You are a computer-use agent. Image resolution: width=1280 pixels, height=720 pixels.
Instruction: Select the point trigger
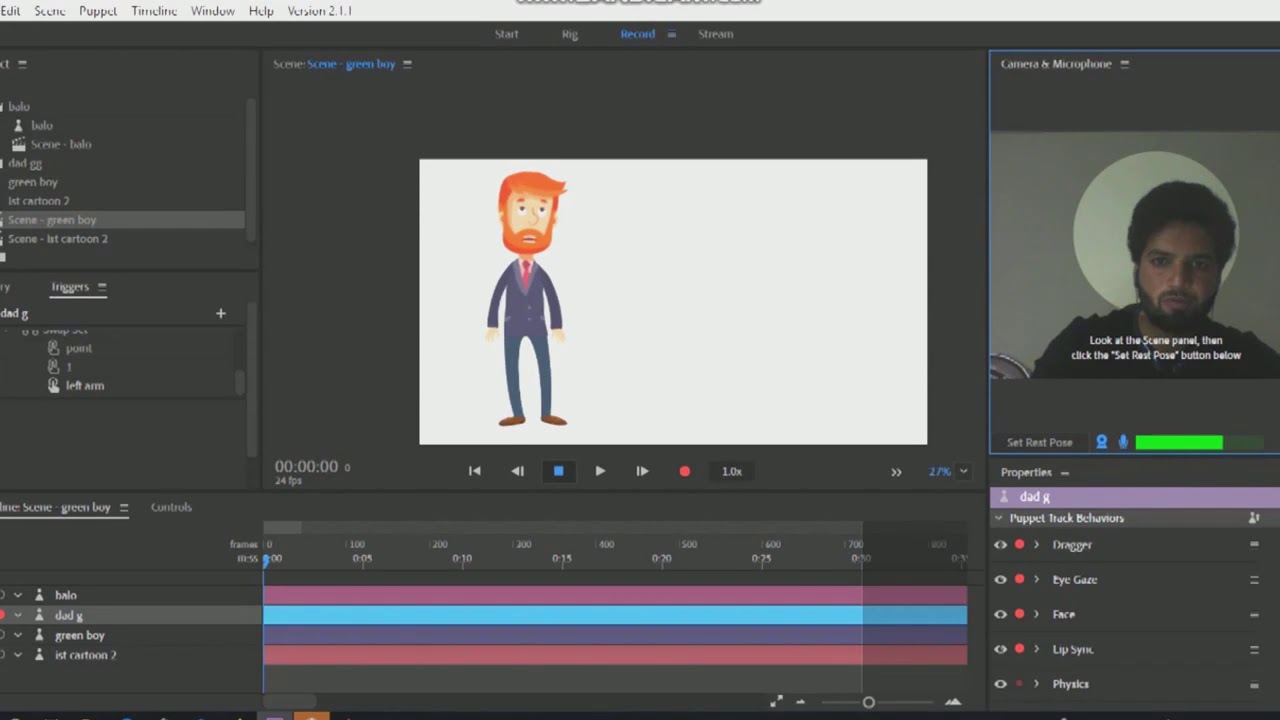tap(78, 348)
